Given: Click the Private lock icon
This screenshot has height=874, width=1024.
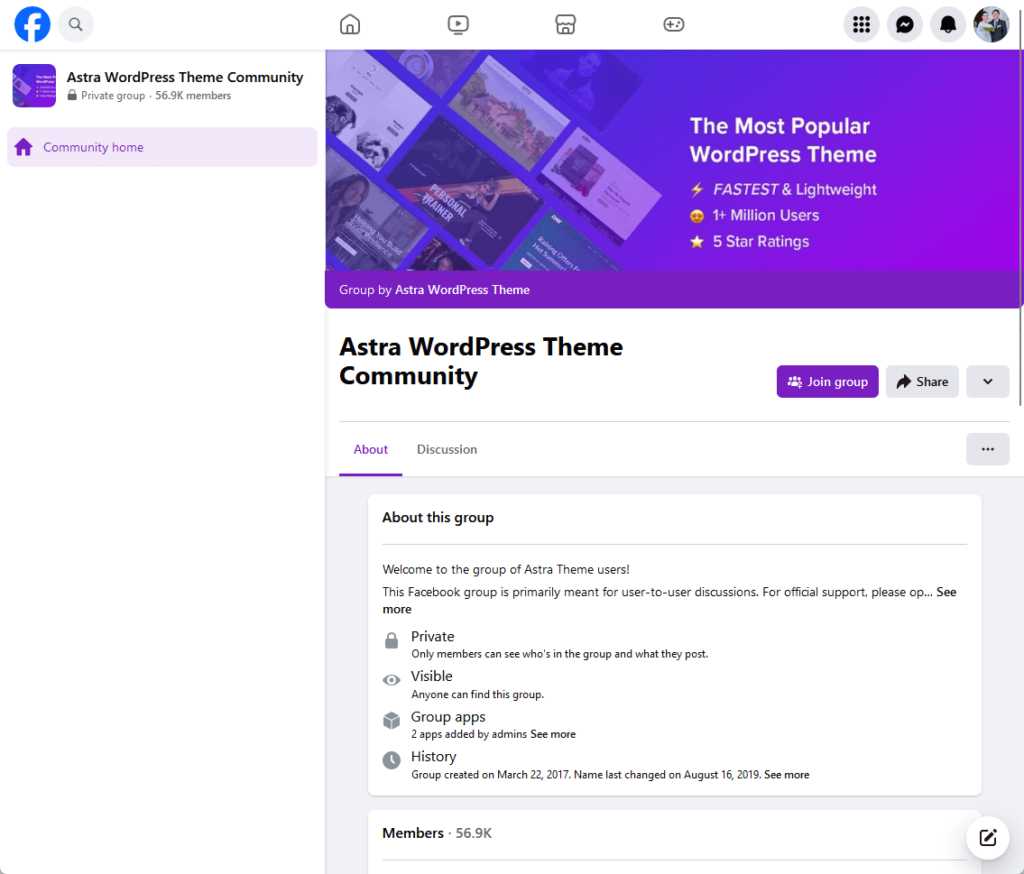Looking at the screenshot, I should click(x=391, y=641).
